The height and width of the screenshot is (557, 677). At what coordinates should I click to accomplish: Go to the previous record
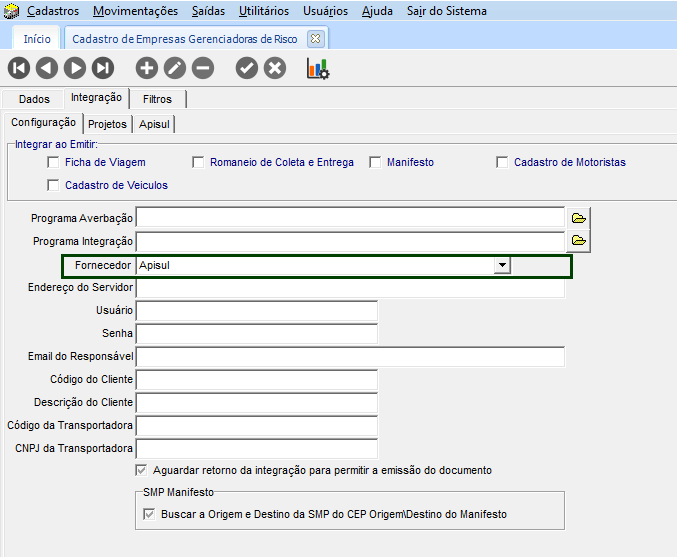pos(47,68)
